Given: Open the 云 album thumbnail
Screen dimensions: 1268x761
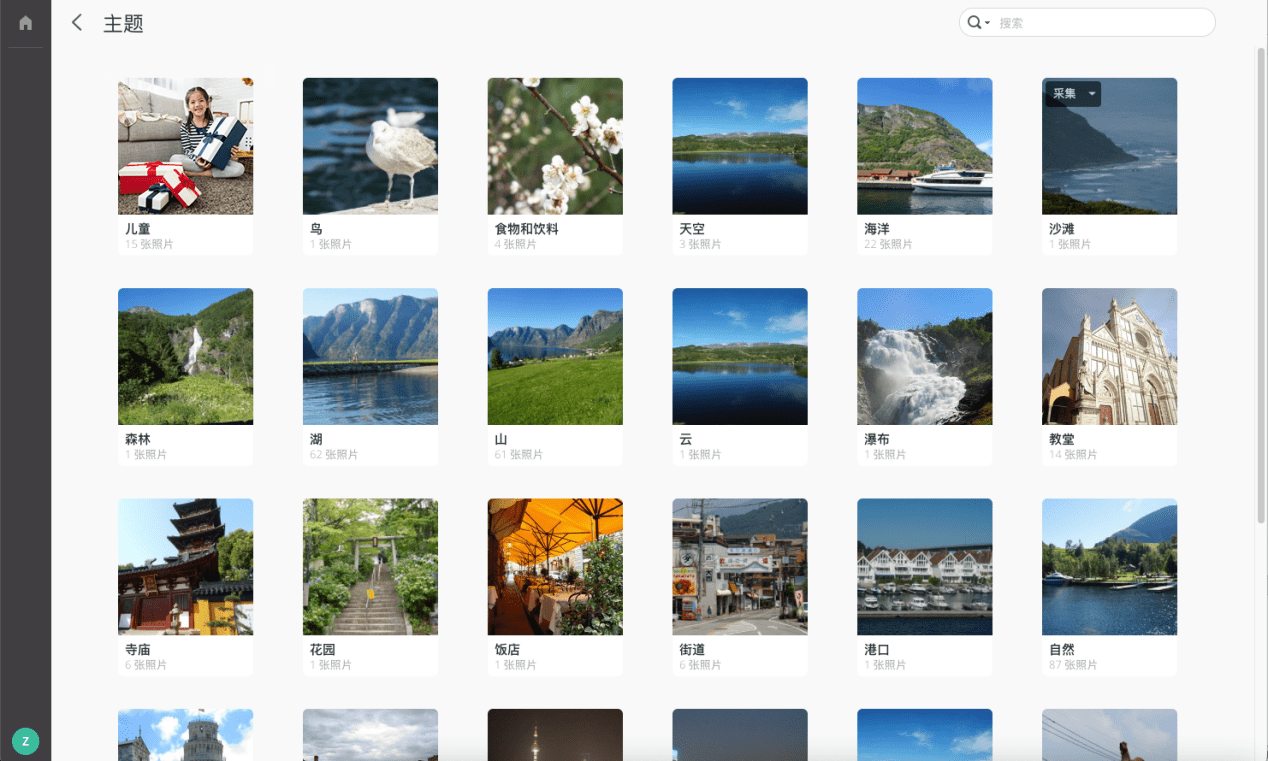Looking at the screenshot, I should (x=740, y=357).
